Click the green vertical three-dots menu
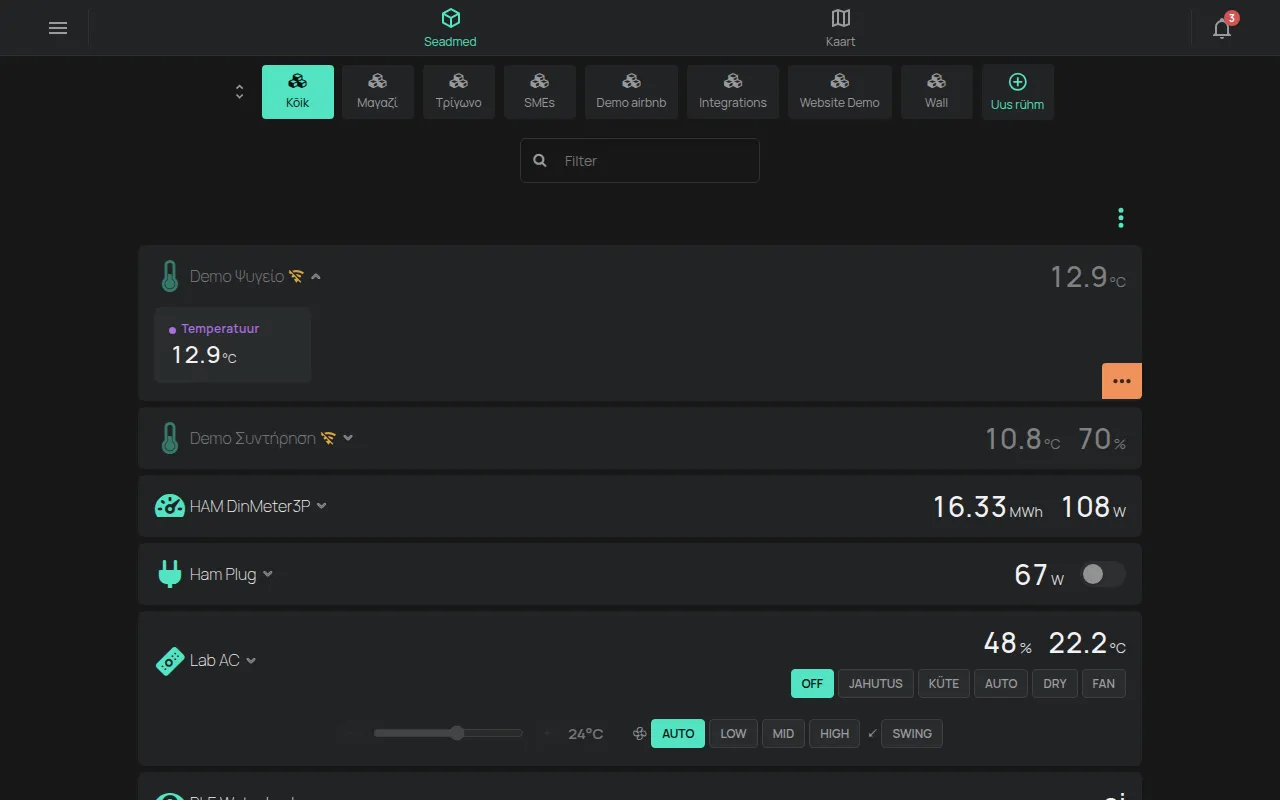Screen dimensions: 1280x800 tap(1120, 217)
